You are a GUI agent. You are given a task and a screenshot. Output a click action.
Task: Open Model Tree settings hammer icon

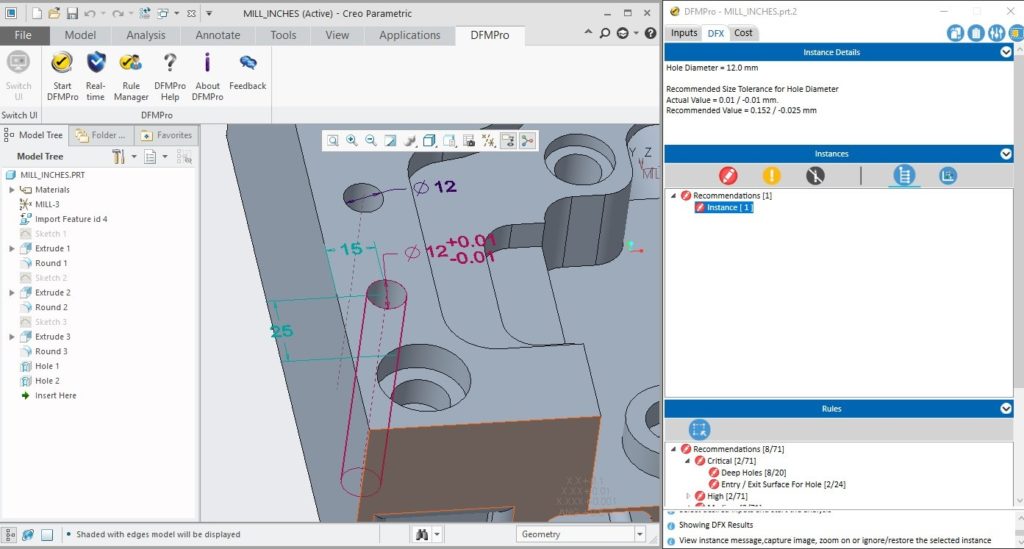[118, 157]
